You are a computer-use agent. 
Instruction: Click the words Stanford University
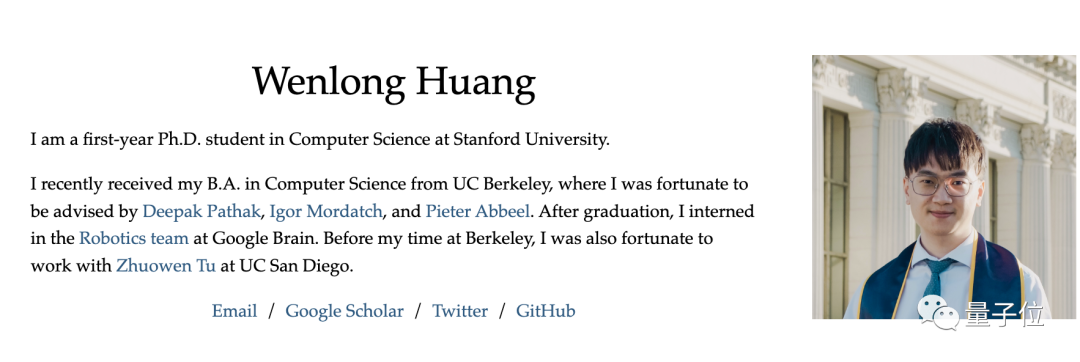(x=531, y=140)
